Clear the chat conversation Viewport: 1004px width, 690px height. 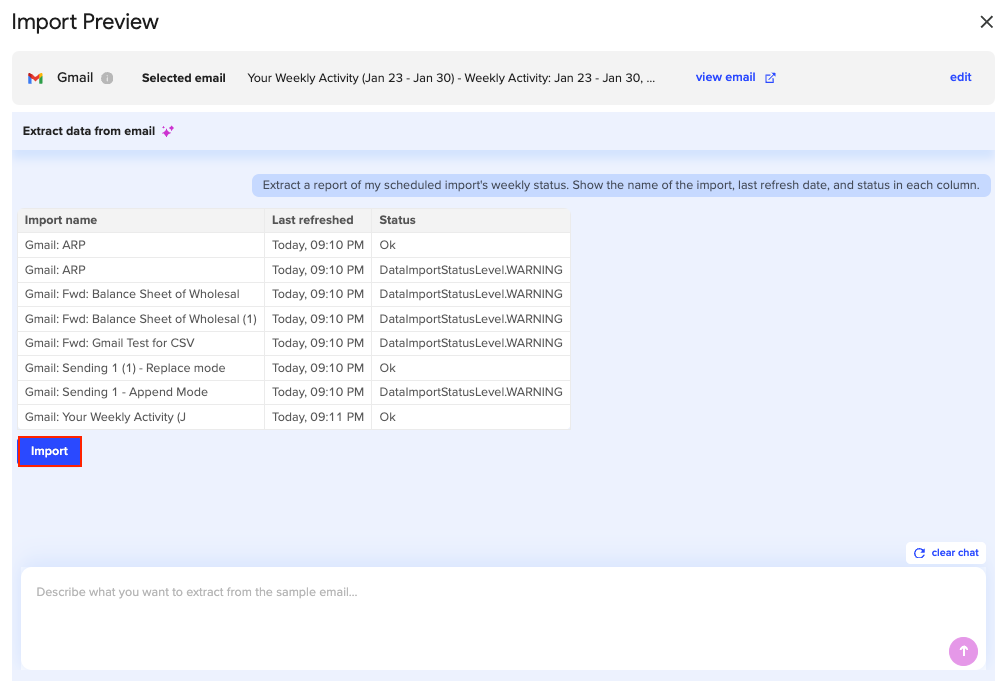pos(945,552)
